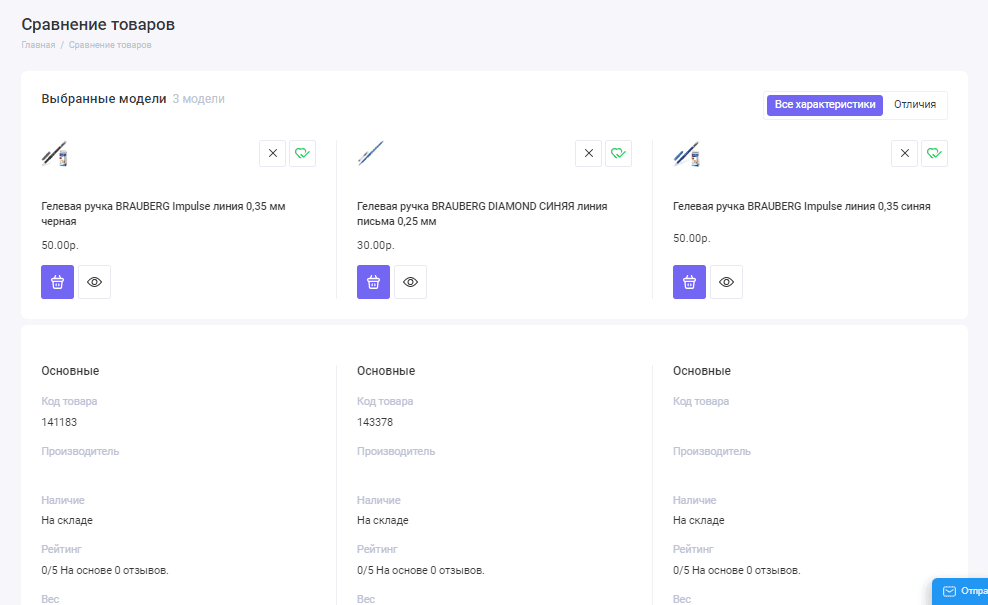Screen dimensions: 988x605
Task: Click the DIAMOND pen thumbnail image
Action: pyautogui.click(x=371, y=153)
